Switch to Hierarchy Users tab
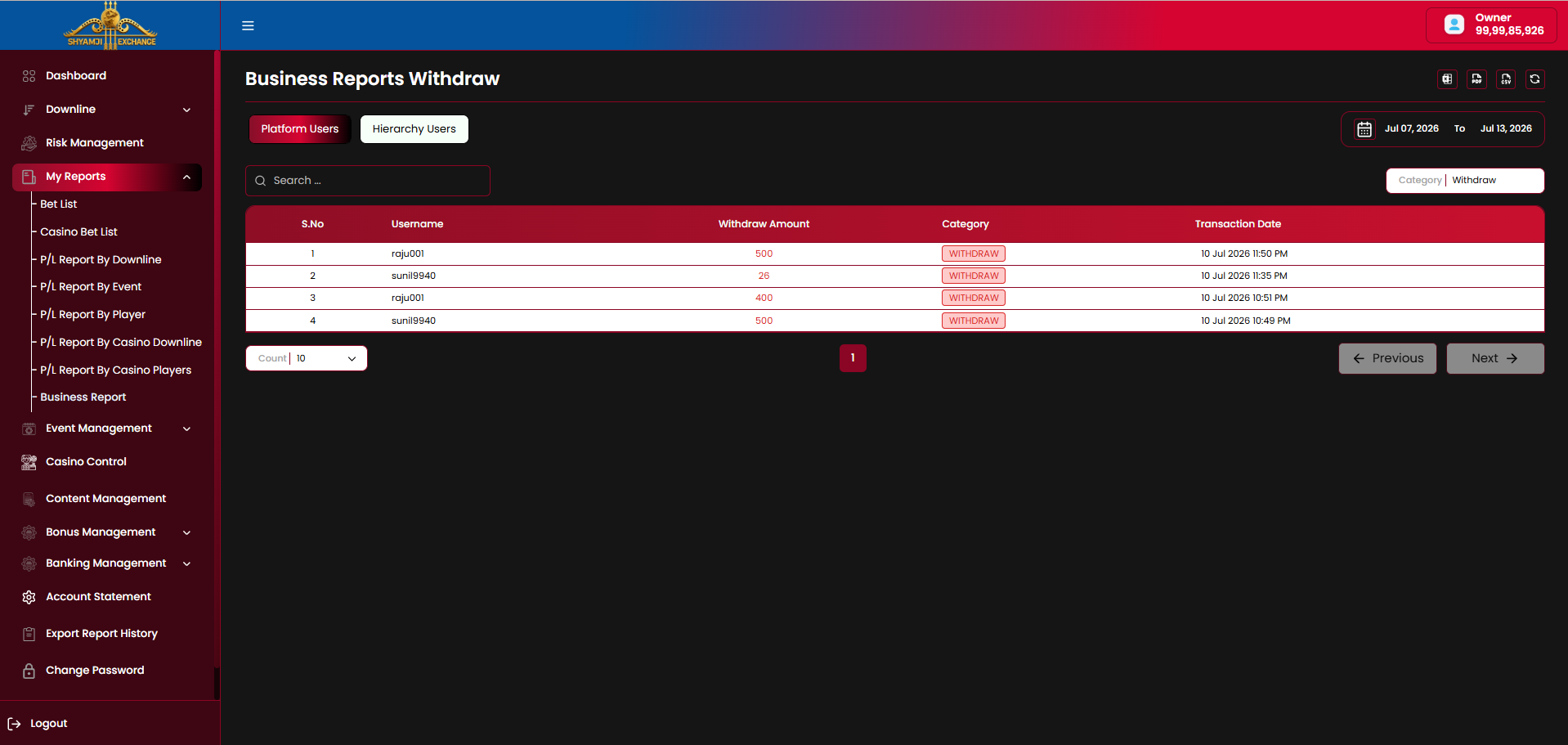The height and width of the screenshot is (745, 1568). 414,129
